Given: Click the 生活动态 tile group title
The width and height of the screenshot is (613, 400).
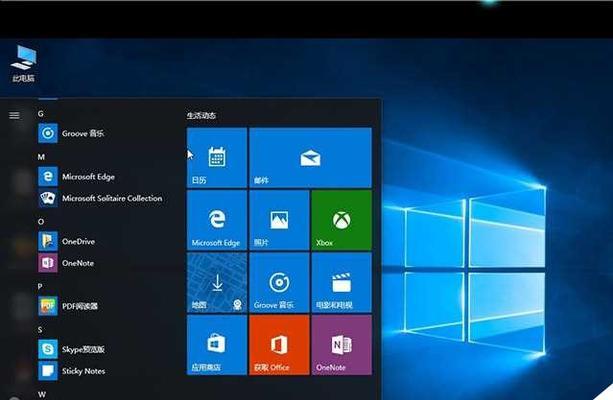Looking at the screenshot, I should 201,115.
